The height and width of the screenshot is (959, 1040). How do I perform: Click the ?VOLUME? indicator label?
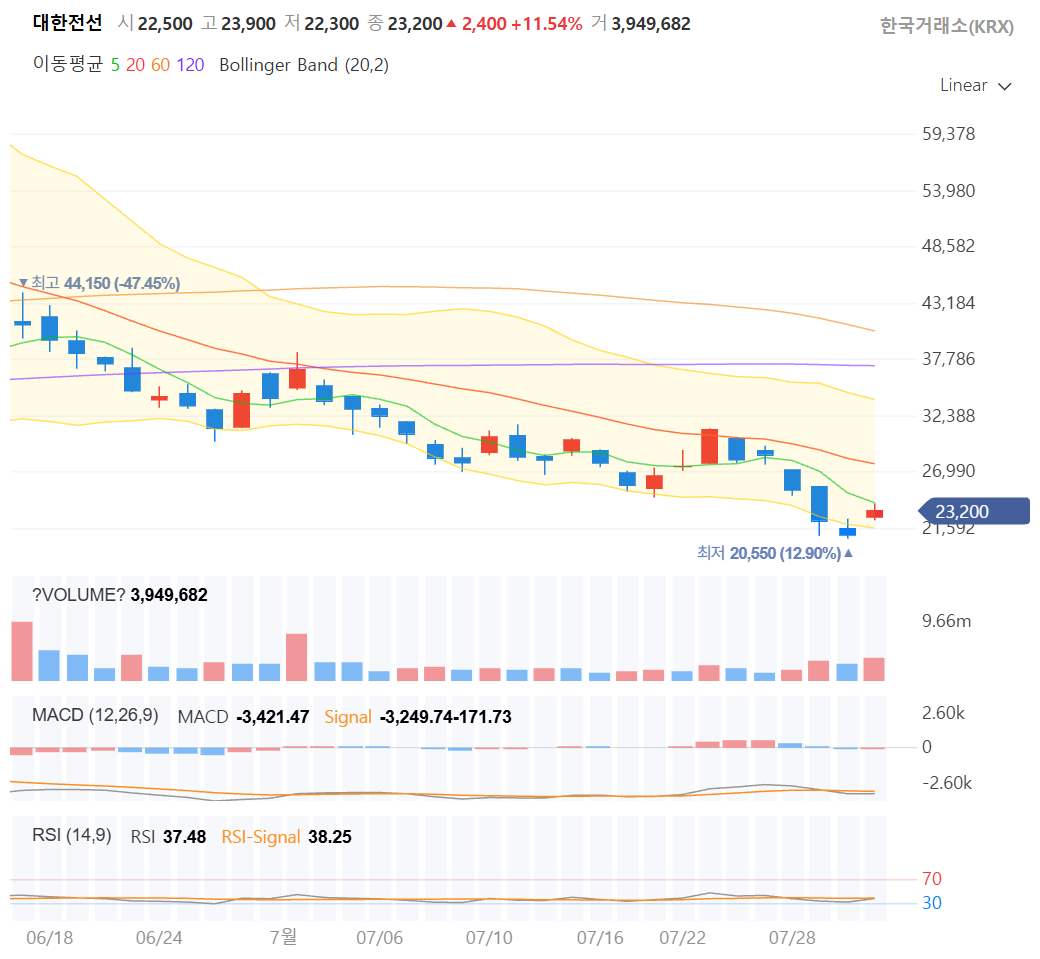coord(78,595)
